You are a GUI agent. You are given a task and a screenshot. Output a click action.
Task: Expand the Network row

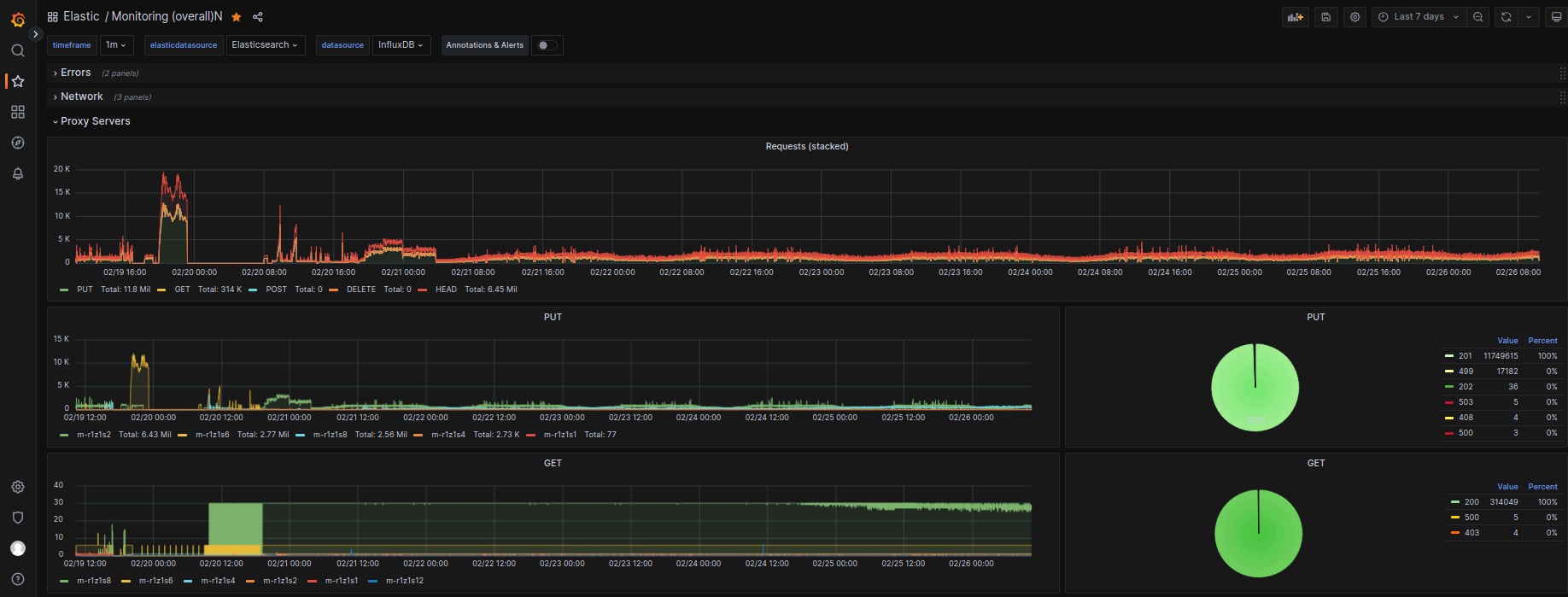(x=81, y=97)
